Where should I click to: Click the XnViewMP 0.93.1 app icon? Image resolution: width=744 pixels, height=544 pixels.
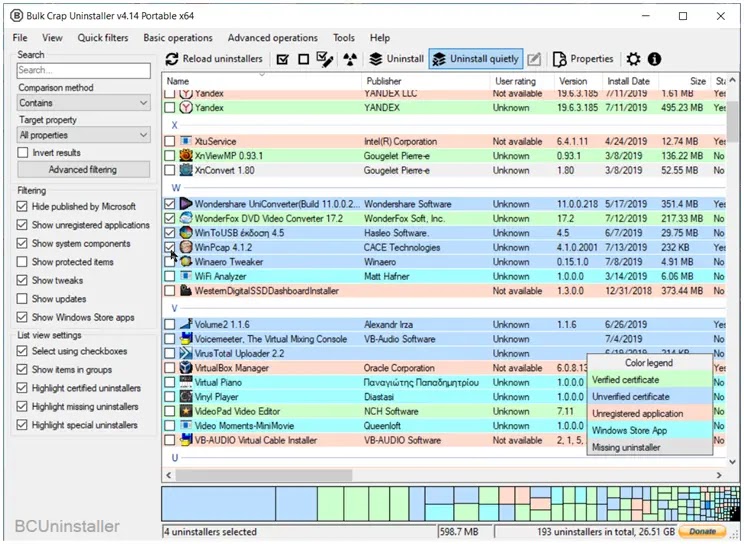coord(186,155)
